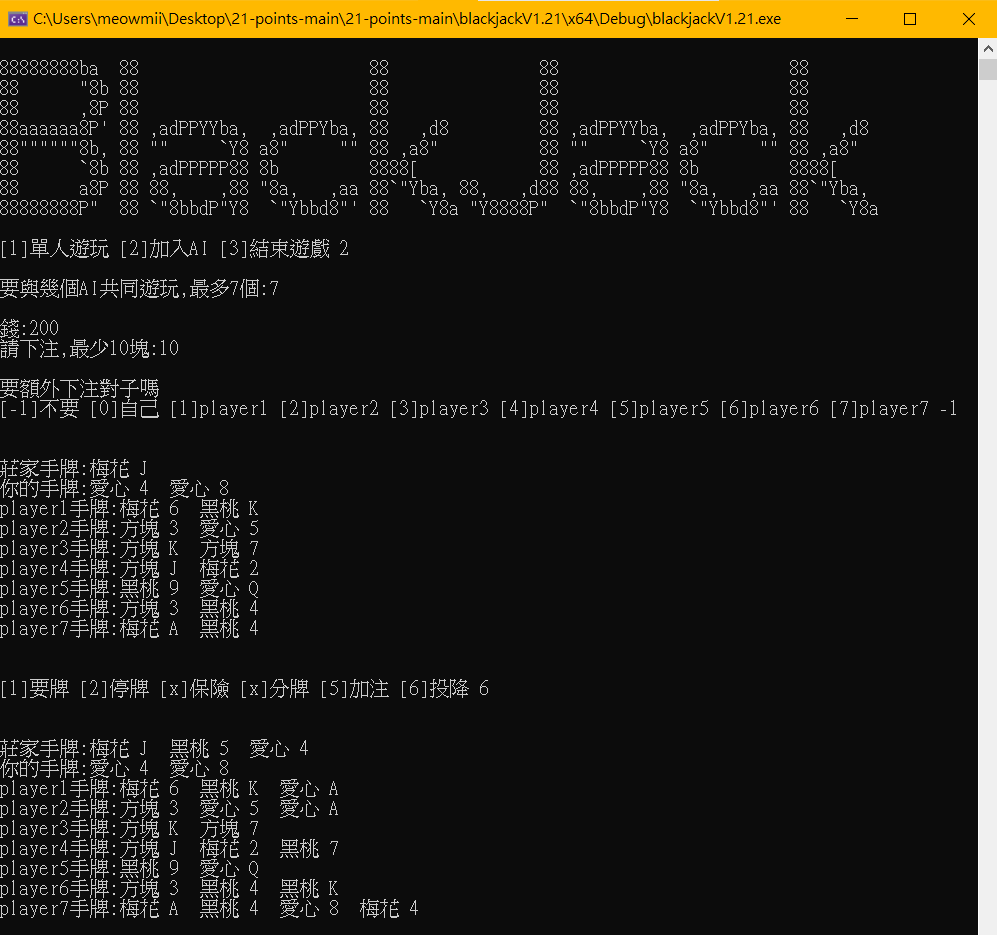Click the [x]保險 insurance option
Viewport: 997px width, 935px height.
point(195,688)
